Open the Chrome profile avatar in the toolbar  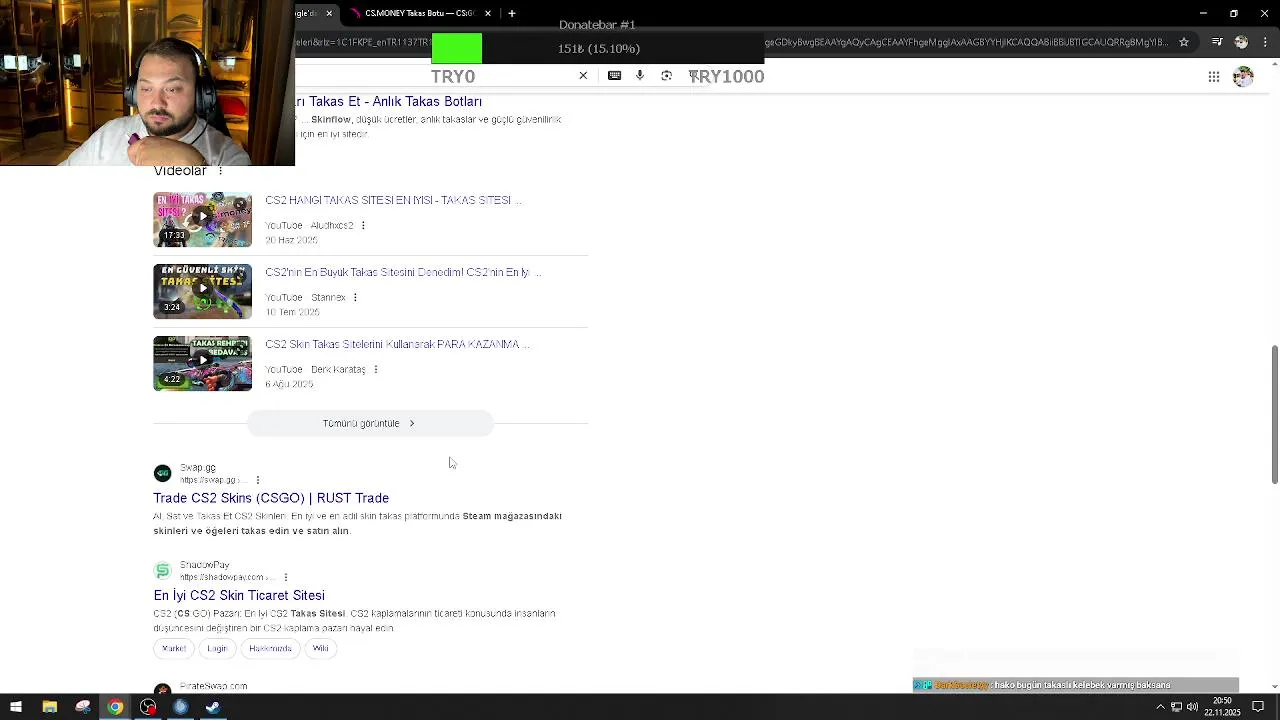point(1241,42)
